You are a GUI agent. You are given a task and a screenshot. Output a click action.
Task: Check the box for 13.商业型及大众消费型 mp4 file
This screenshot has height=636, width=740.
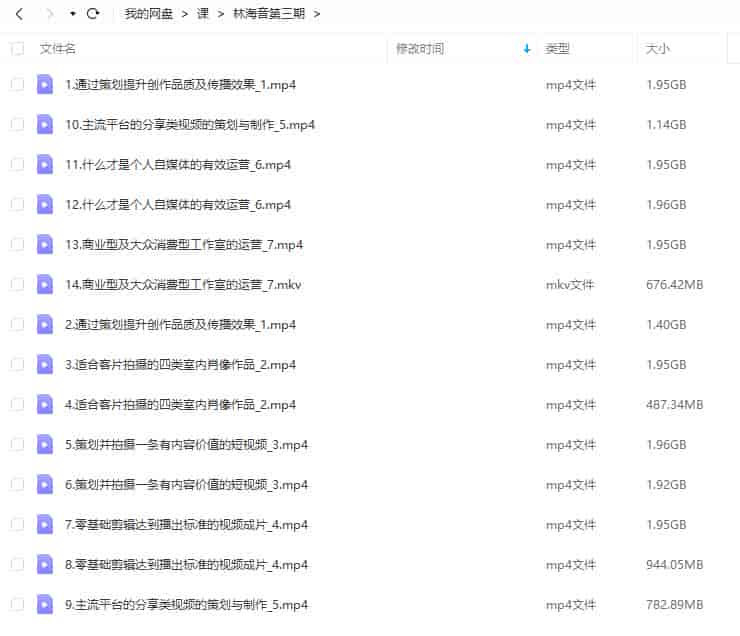point(17,244)
